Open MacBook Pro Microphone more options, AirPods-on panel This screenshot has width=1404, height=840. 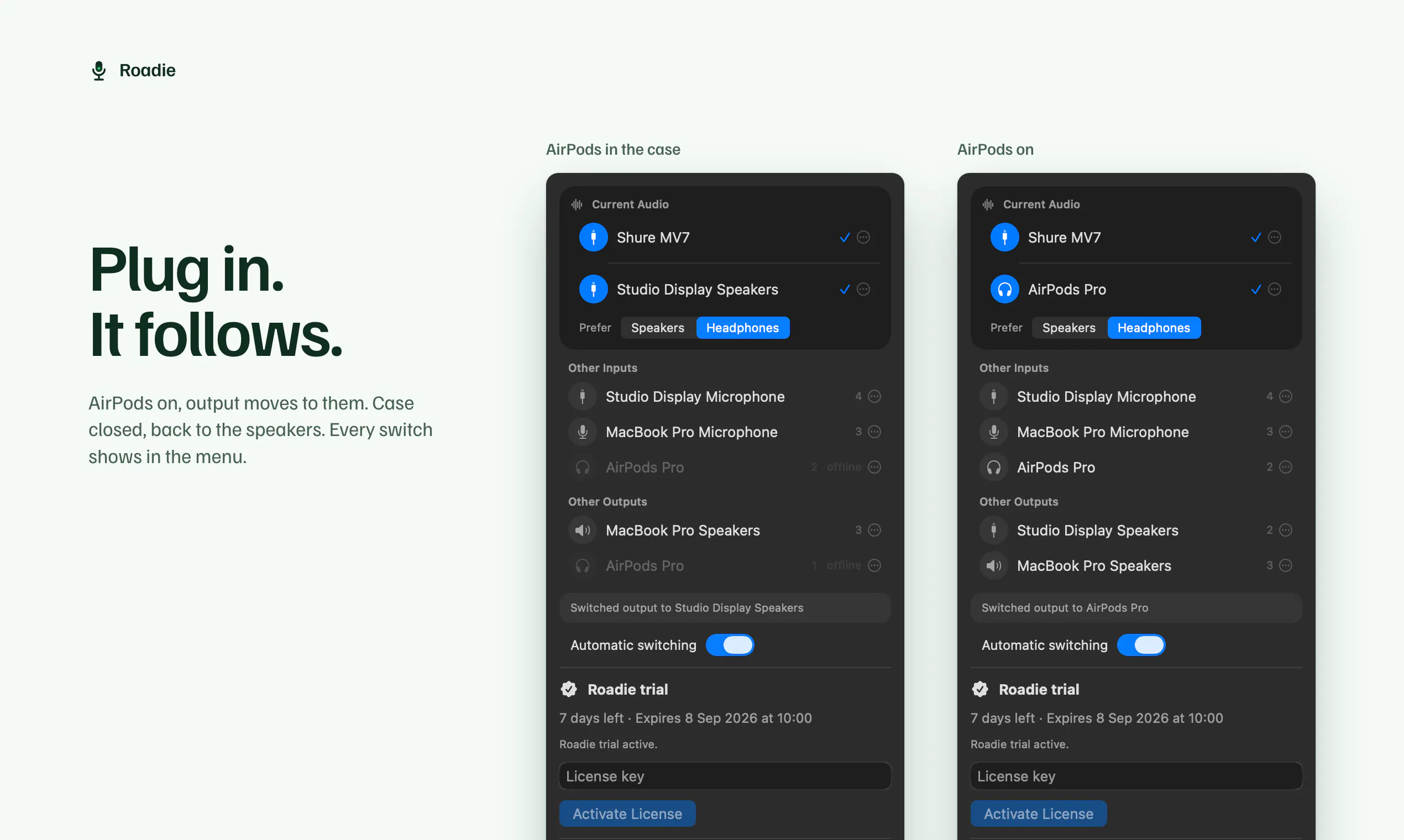tap(1286, 432)
